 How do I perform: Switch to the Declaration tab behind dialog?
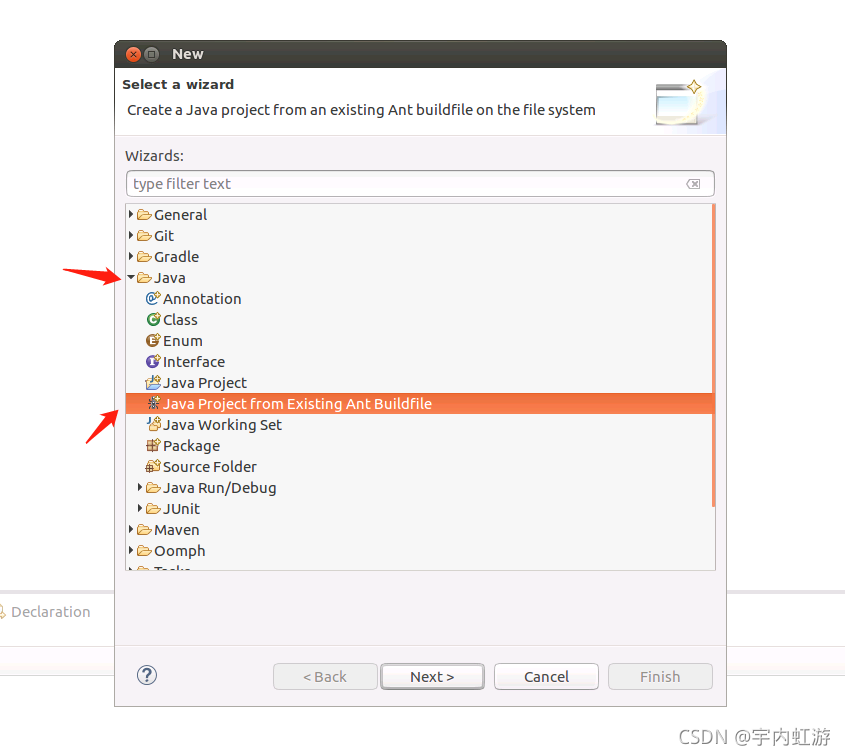click(51, 612)
